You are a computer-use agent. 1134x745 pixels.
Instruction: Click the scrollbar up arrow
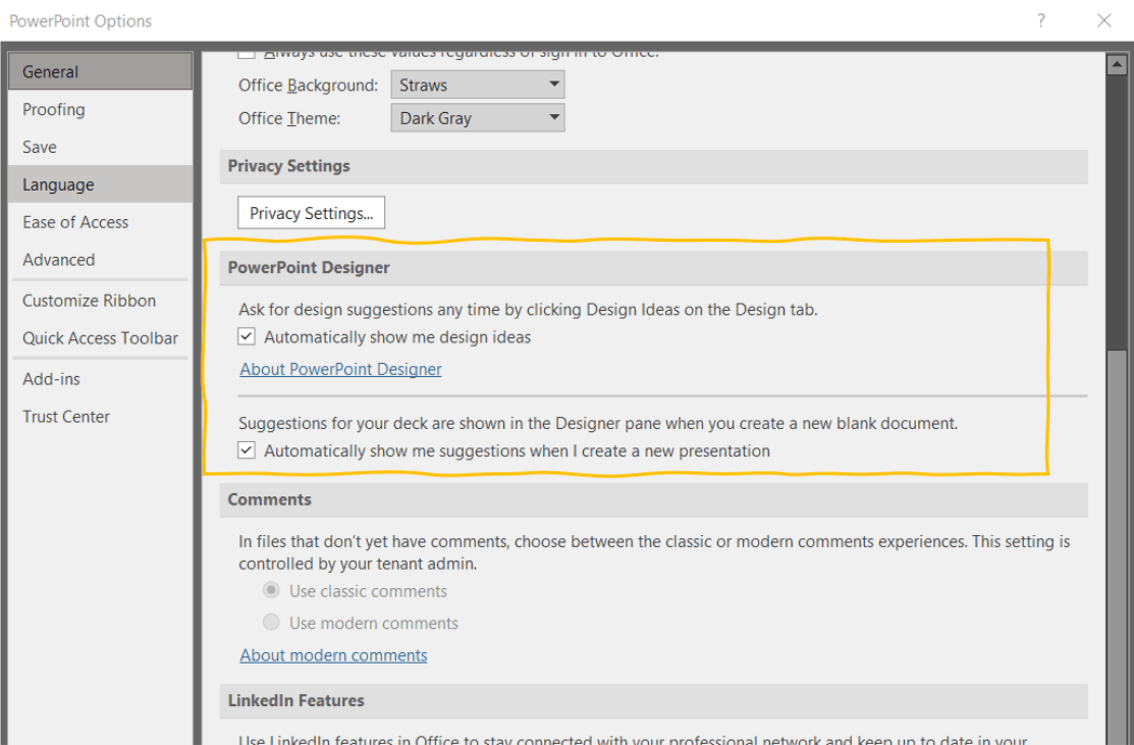pyautogui.click(x=1118, y=65)
